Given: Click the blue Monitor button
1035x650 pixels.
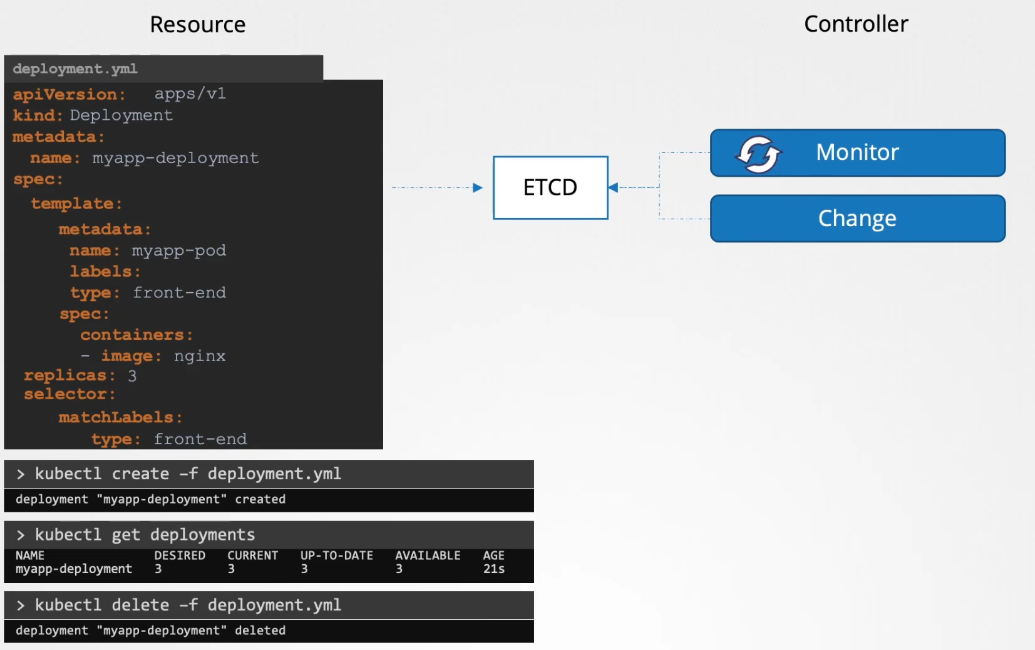Looking at the screenshot, I should click(857, 153).
